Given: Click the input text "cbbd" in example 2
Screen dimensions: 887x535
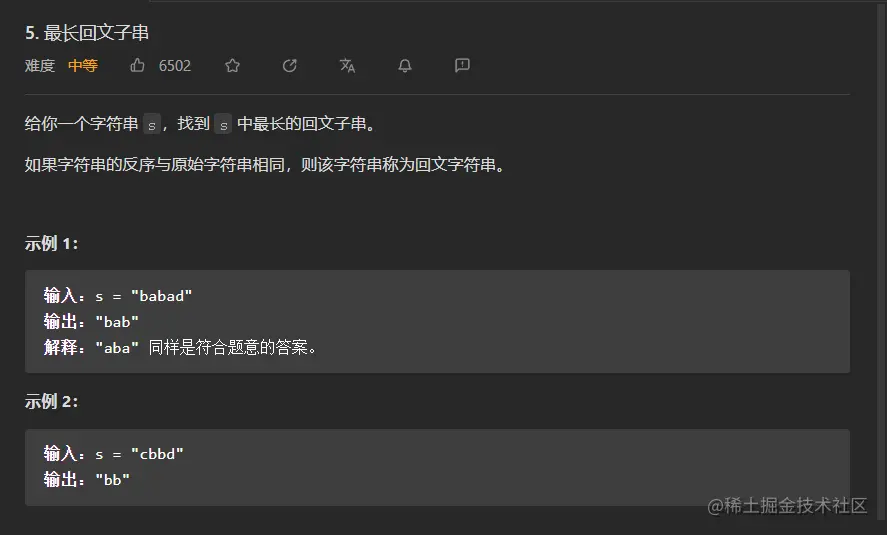Looking at the screenshot, I should (157, 454).
